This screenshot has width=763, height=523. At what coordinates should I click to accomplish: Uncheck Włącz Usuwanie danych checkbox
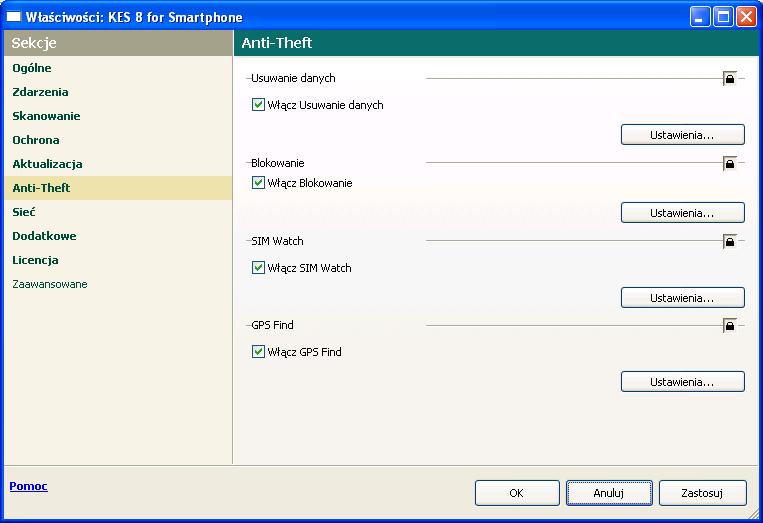click(x=258, y=105)
